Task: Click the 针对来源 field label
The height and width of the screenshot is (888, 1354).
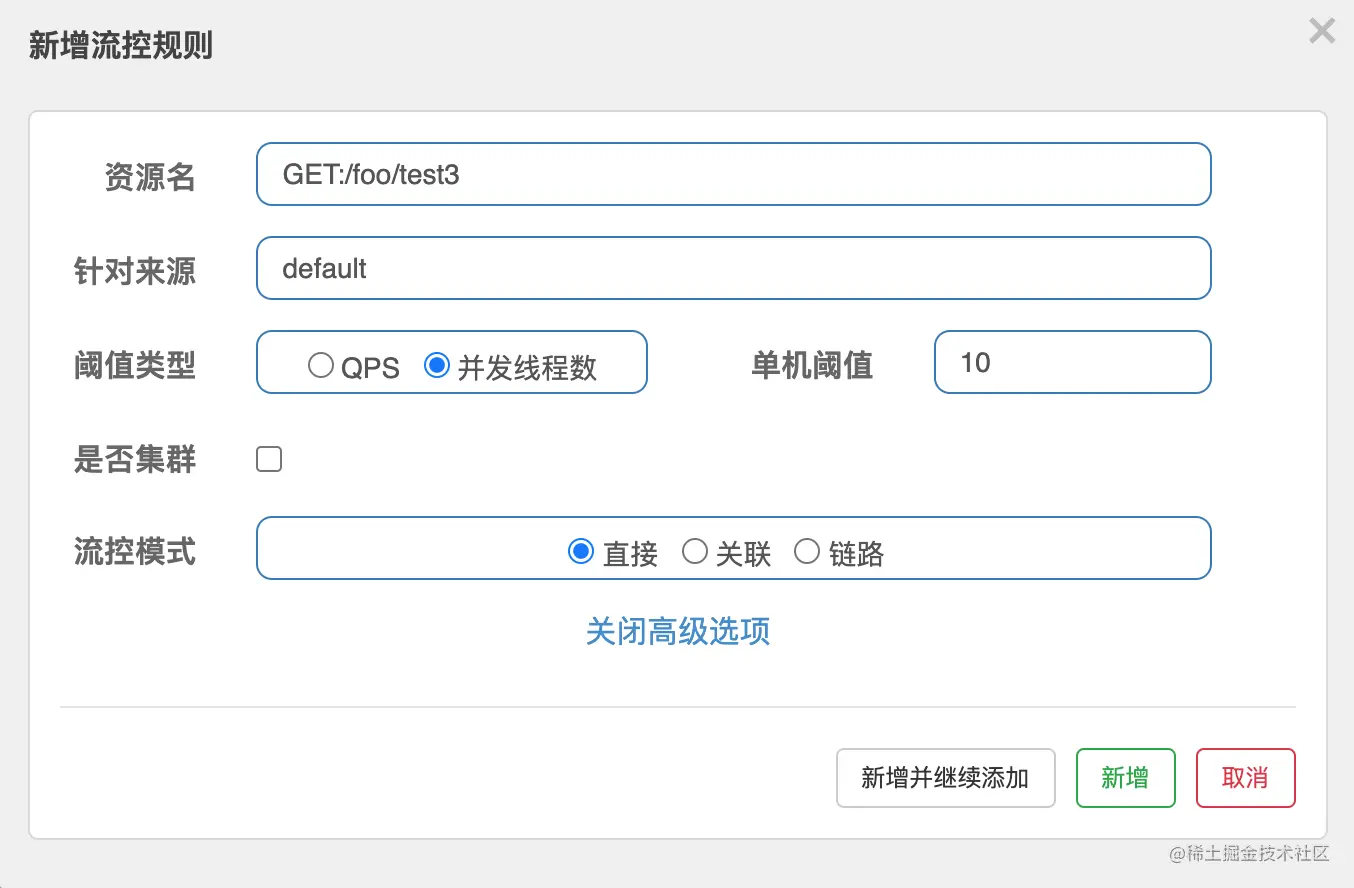Action: click(x=135, y=271)
